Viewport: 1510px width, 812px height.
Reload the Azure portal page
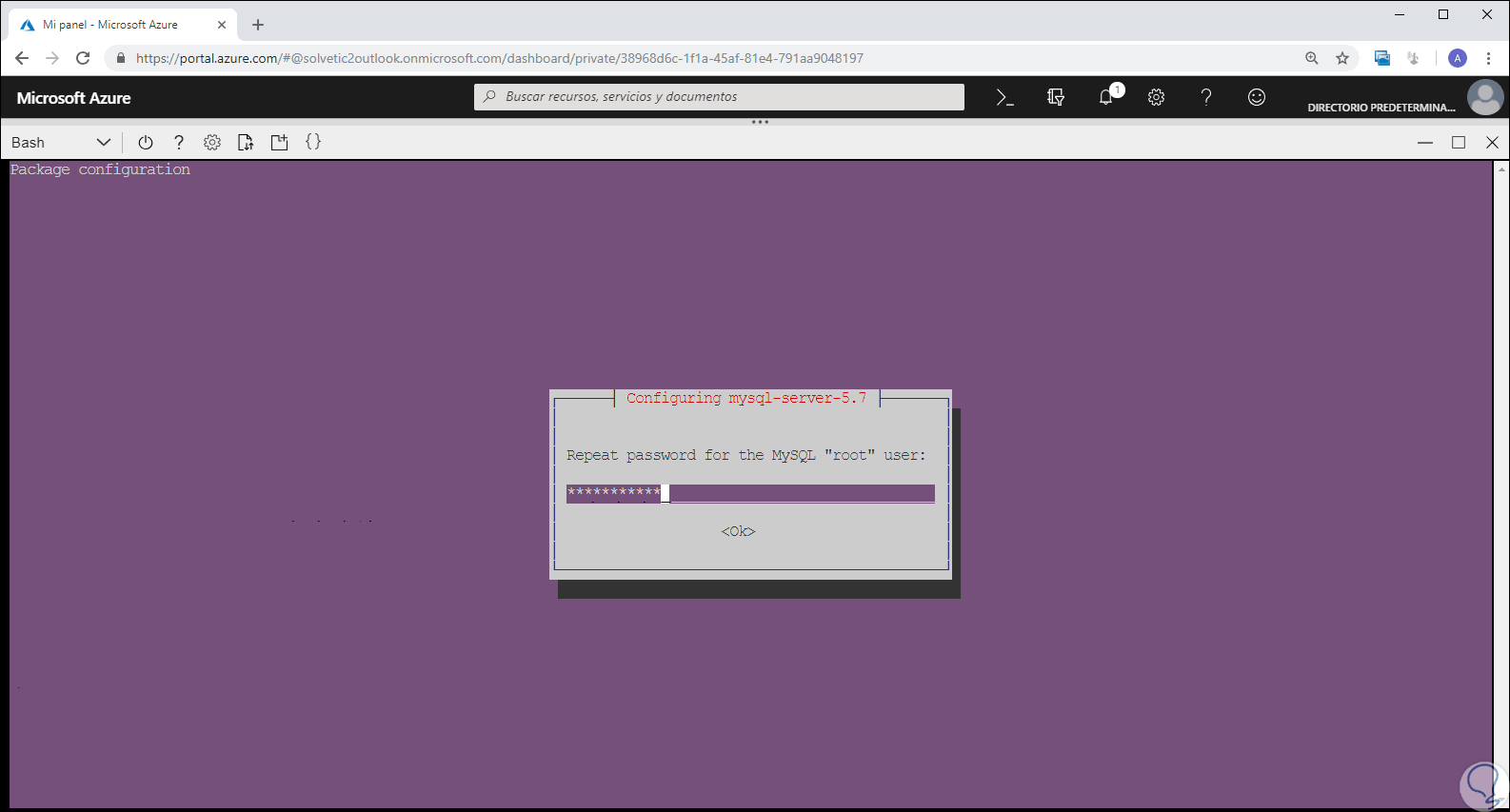(83, 58)
